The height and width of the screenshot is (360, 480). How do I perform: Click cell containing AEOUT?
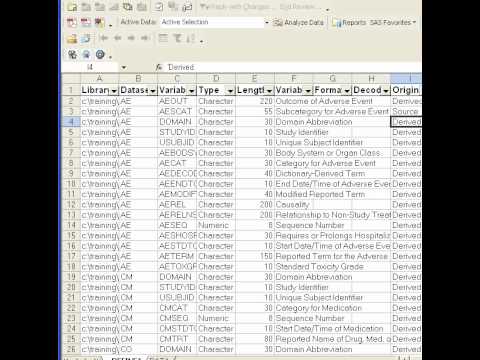[x=177, y=101]
